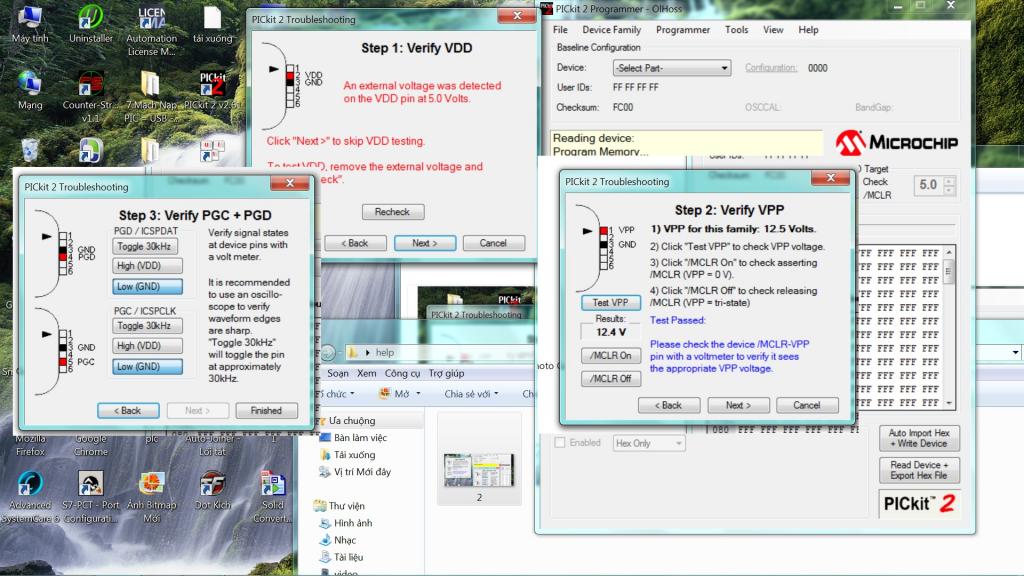
Task: Open the Solid Converter desktop icon
Action: click(273, 487)
